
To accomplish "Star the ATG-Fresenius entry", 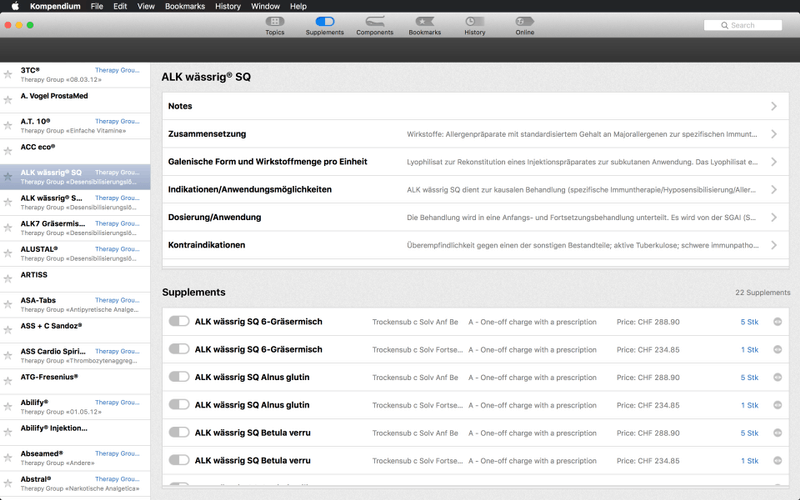I will tap(8, 381).
